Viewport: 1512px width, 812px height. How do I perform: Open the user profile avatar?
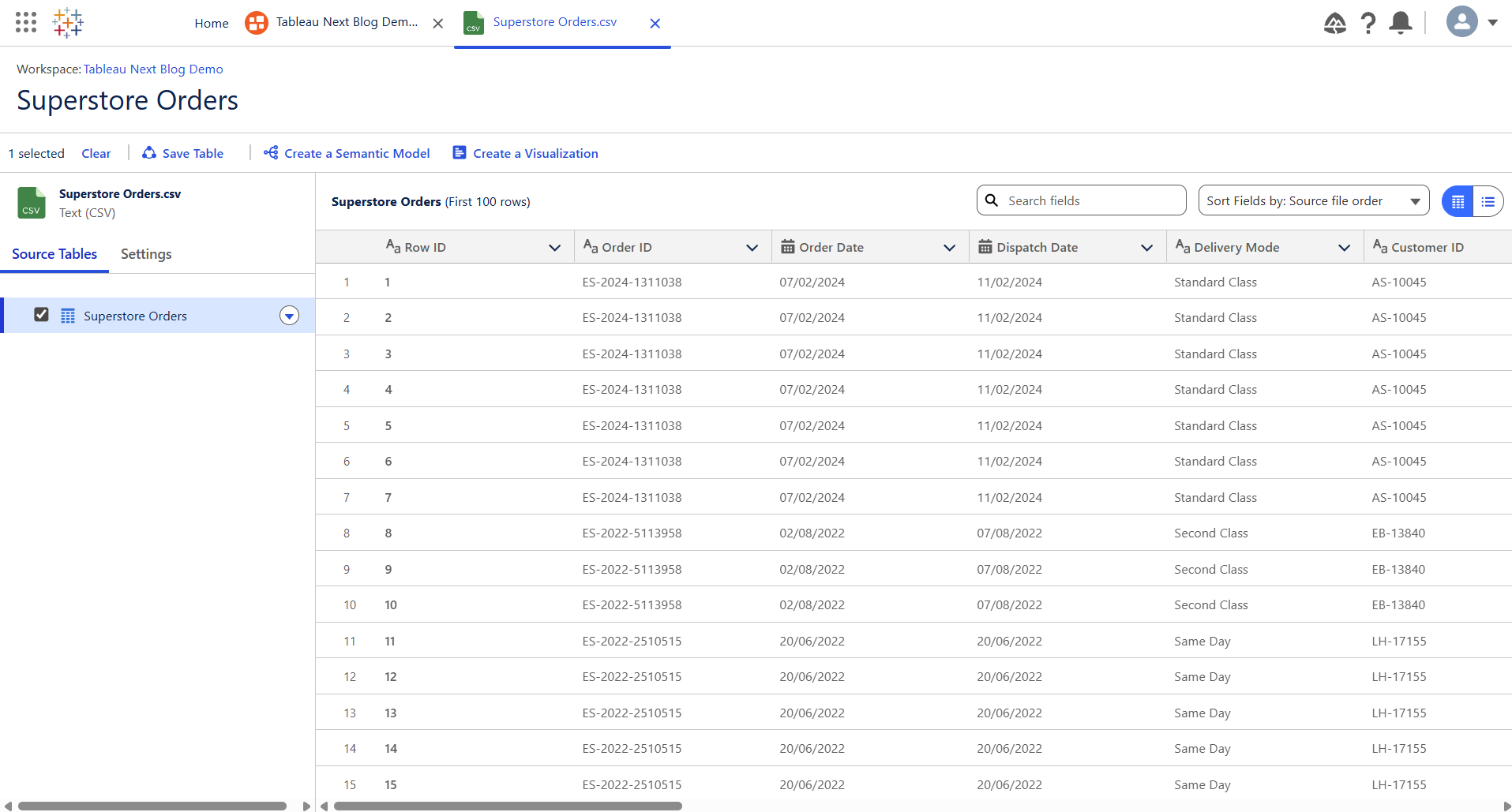pos(1462,22)
